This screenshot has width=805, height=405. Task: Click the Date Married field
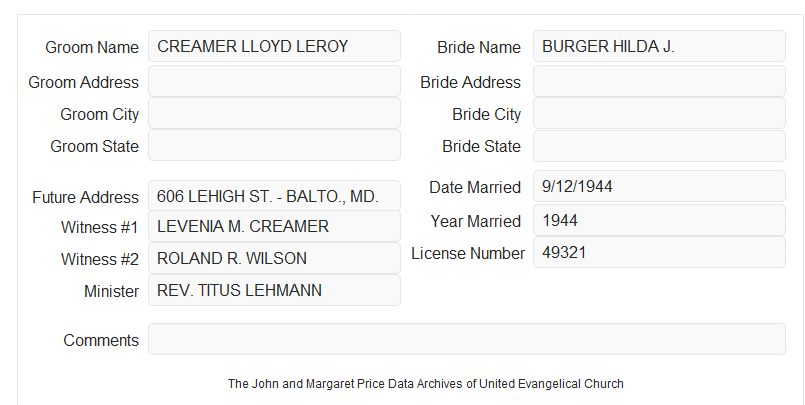(659, 186)
